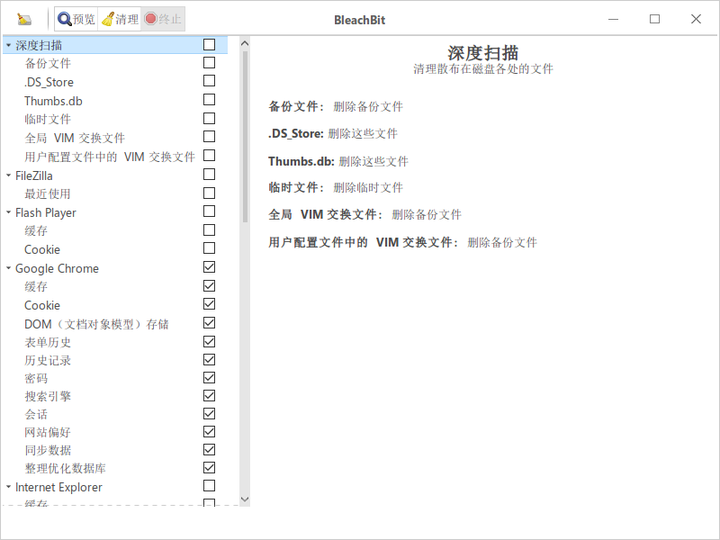The height and width of the screenshot is (540, 720).
Task: Select the Internet Explorer label
Action: [x=59, y=487]
